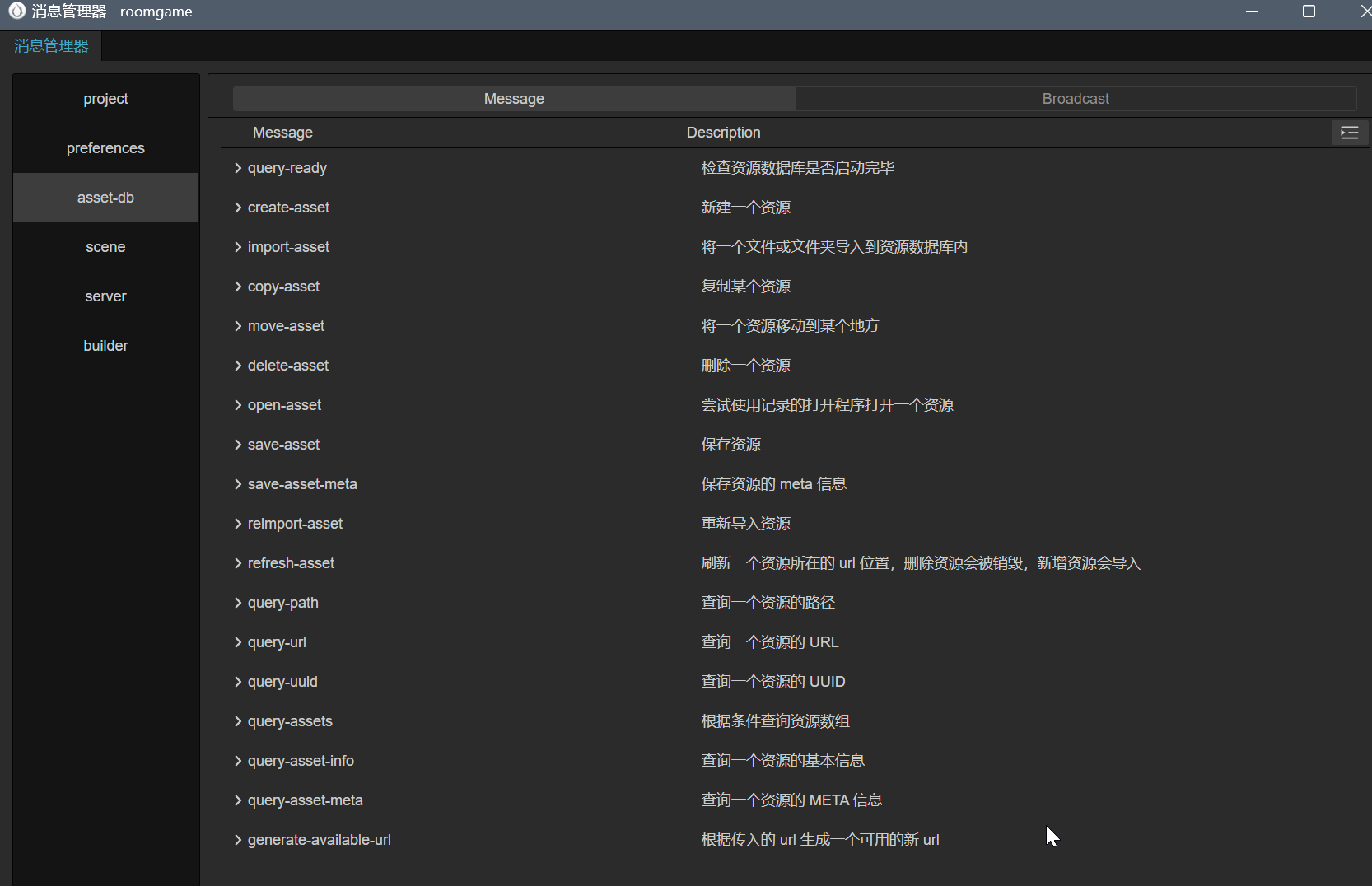Open the server module in sidebar
The height and width of the screenshot is (886, 1372).
pyautogui.click(x=105, y=296)
